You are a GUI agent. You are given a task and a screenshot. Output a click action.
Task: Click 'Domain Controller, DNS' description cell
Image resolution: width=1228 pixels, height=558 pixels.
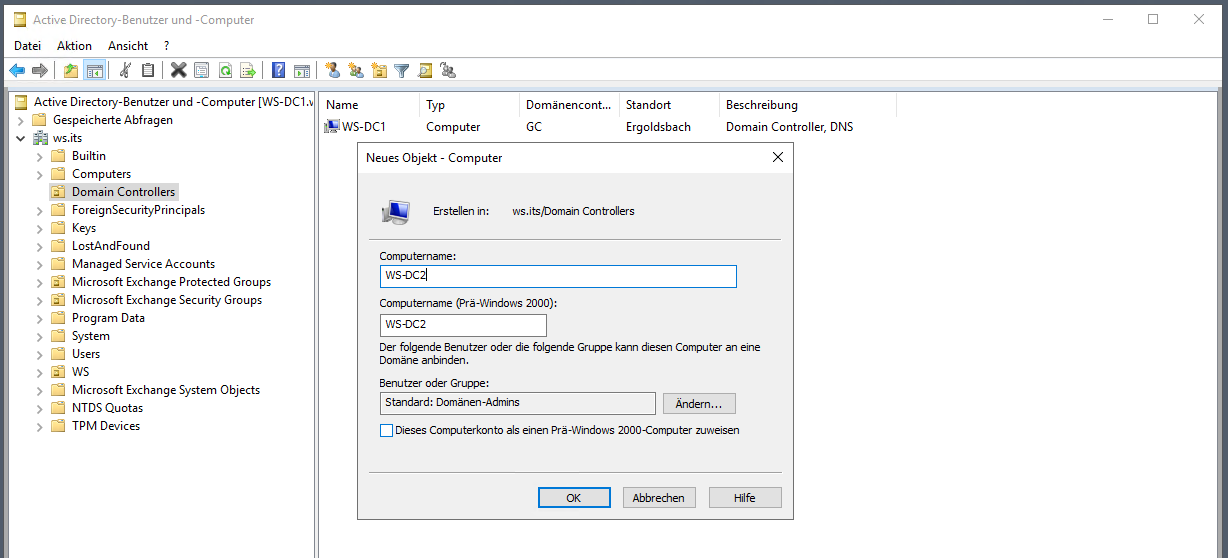[789, 127]
